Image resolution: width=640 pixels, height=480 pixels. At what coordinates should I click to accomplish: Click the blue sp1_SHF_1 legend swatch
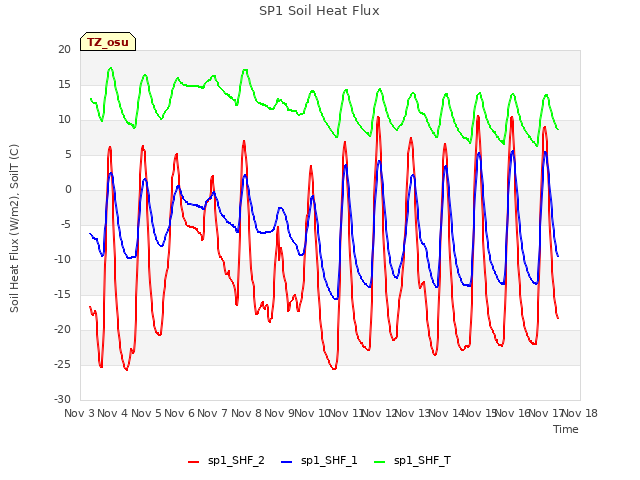287,462
